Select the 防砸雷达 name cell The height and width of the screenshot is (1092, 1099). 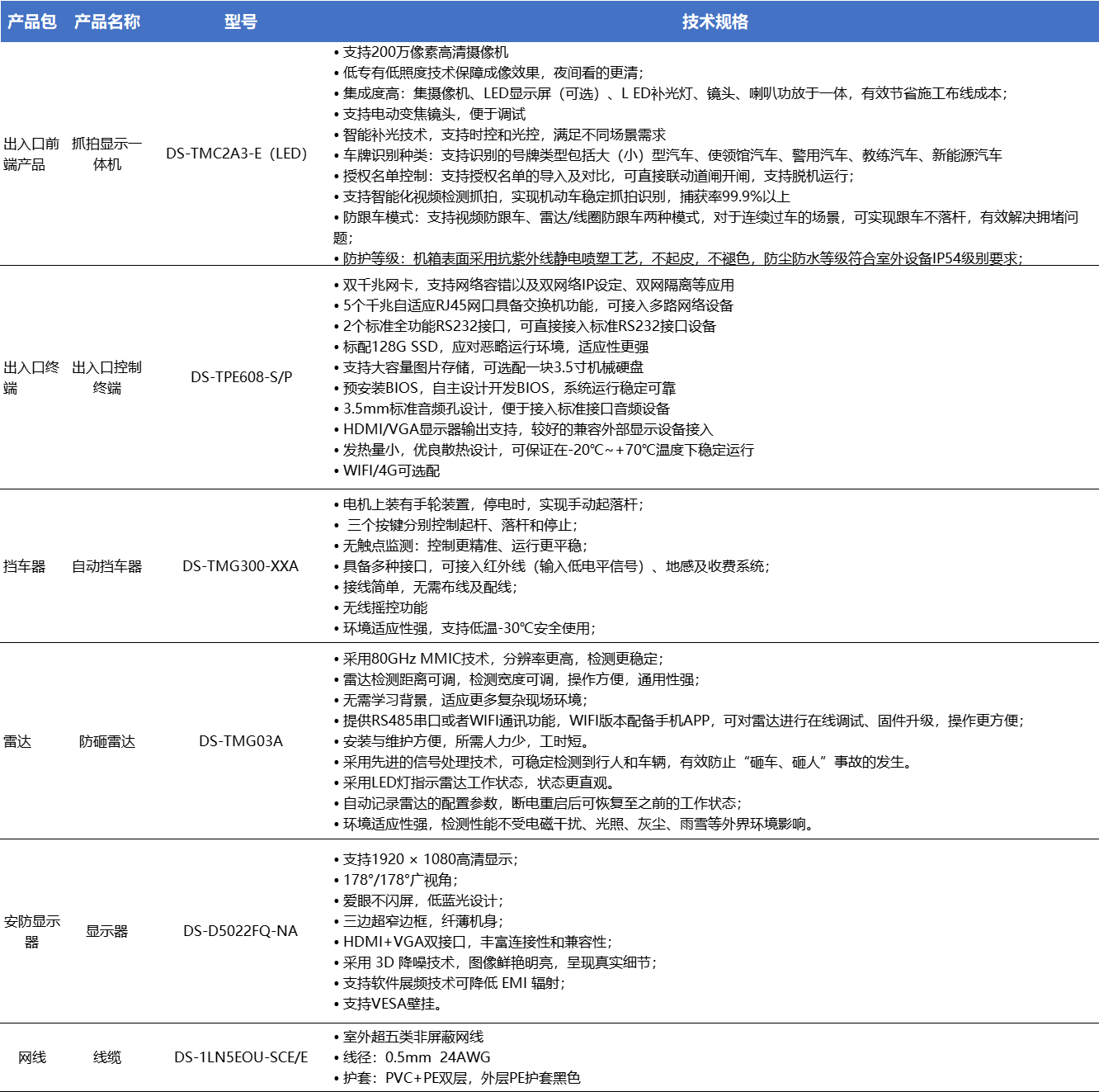click(106, 741)
